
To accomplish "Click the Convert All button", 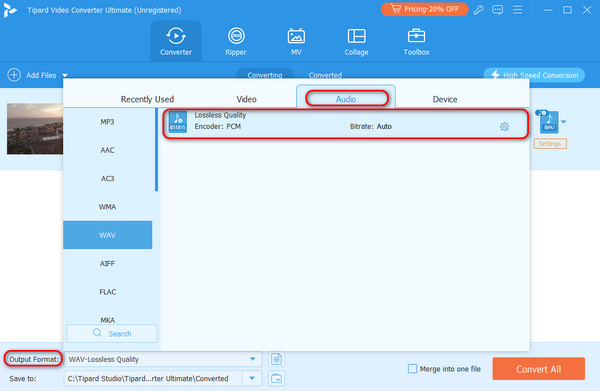I will point(538,369).
